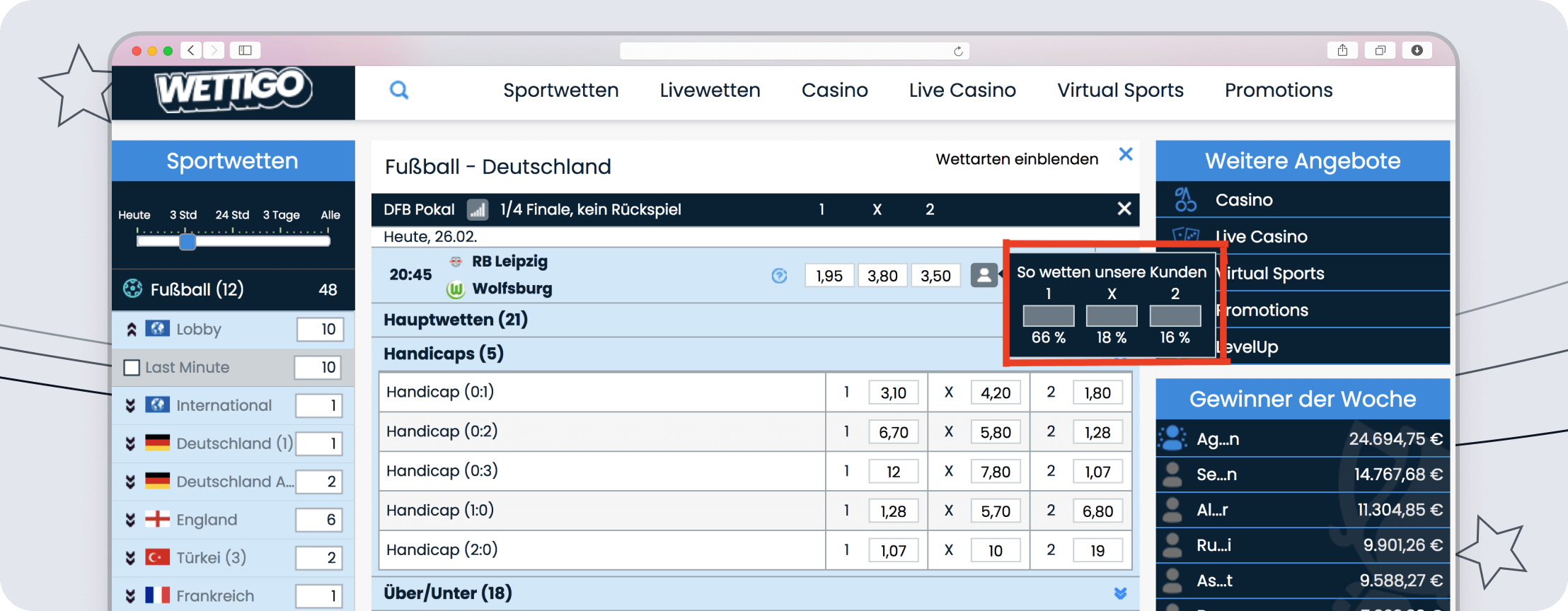
Task: Open Live Casino in Weitere Angebote
Action: pos(1303,237)
